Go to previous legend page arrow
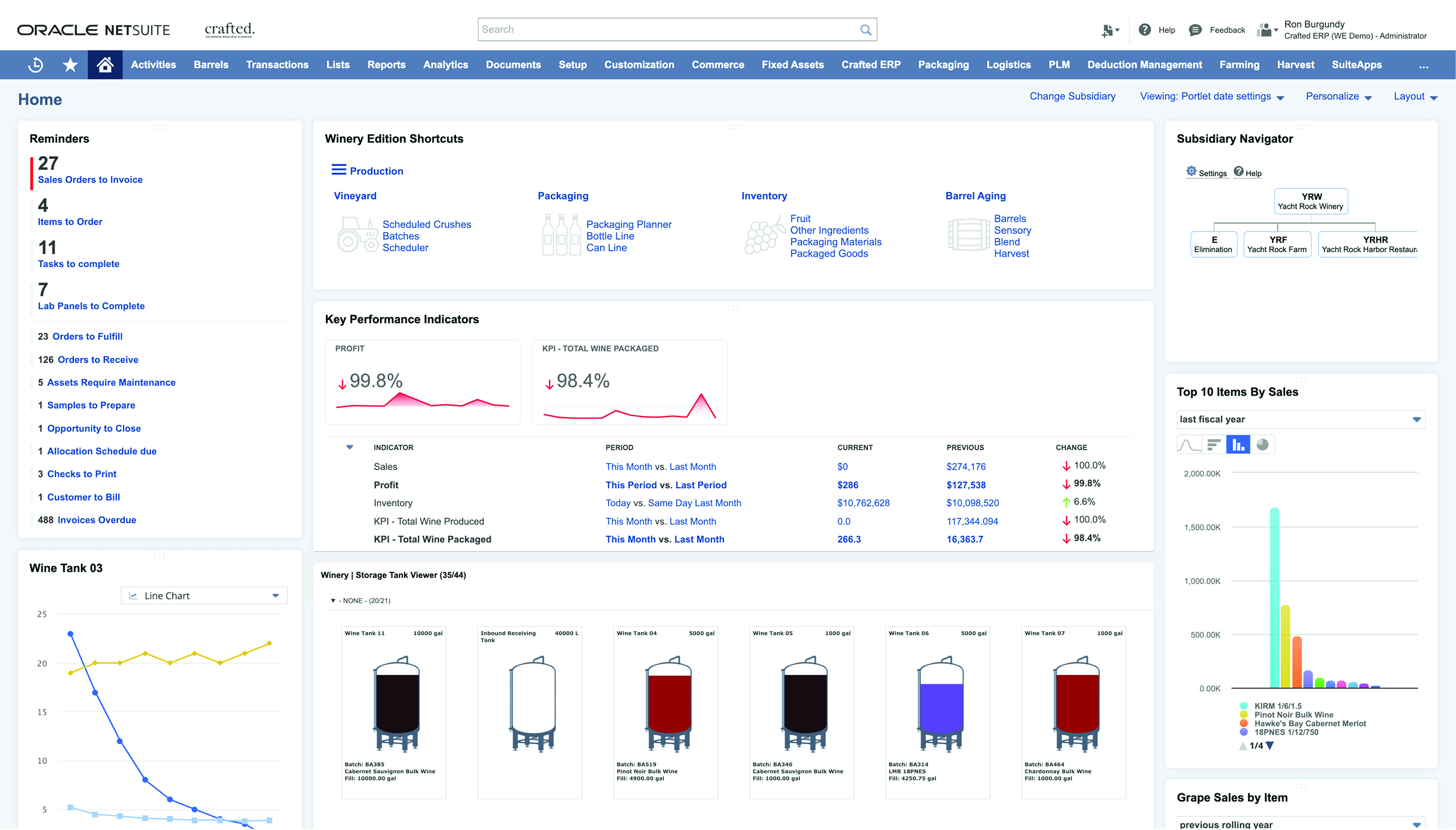The width and height of the screenshot is (1456, 830). (x=1243, y=745)
